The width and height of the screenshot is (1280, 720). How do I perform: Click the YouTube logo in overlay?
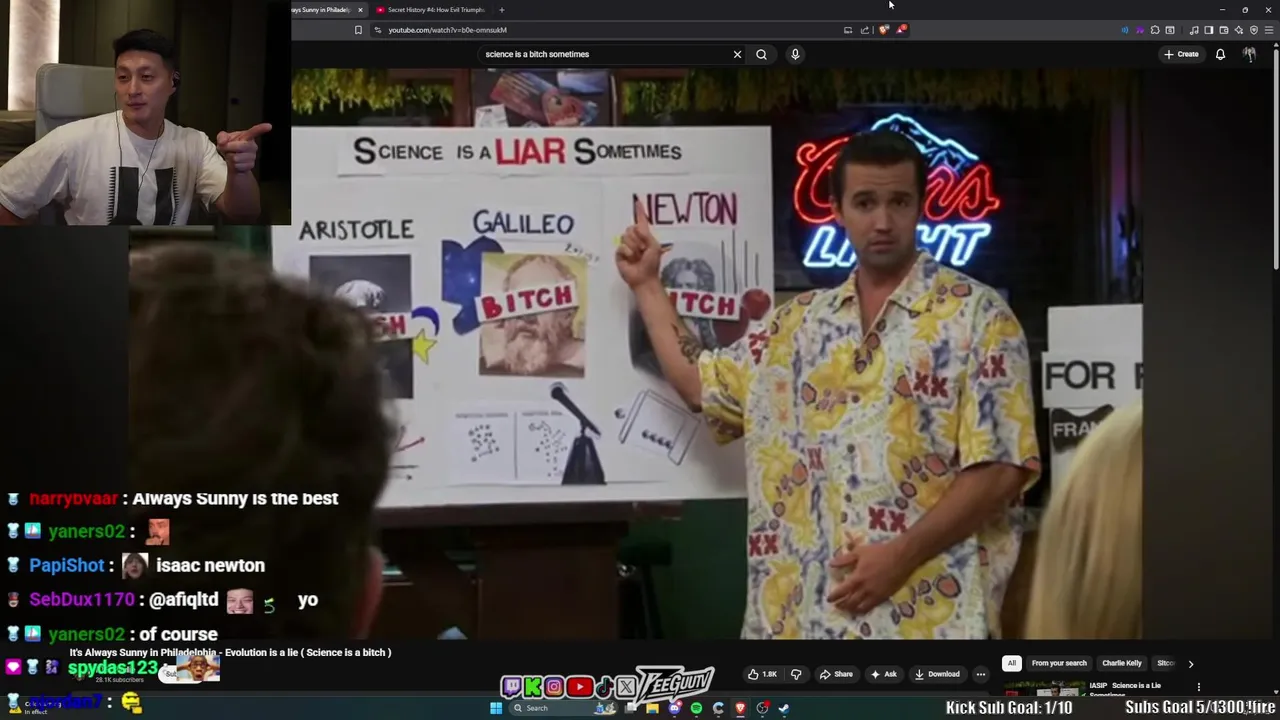tap(579, 687)
